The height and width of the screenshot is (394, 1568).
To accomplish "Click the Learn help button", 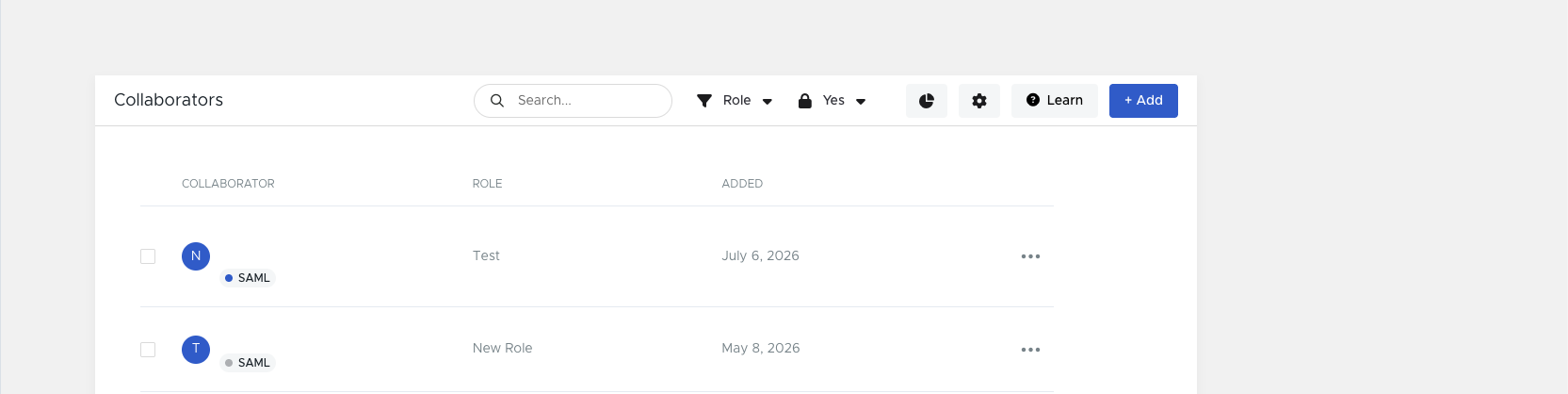I will tap(1055, 101).
